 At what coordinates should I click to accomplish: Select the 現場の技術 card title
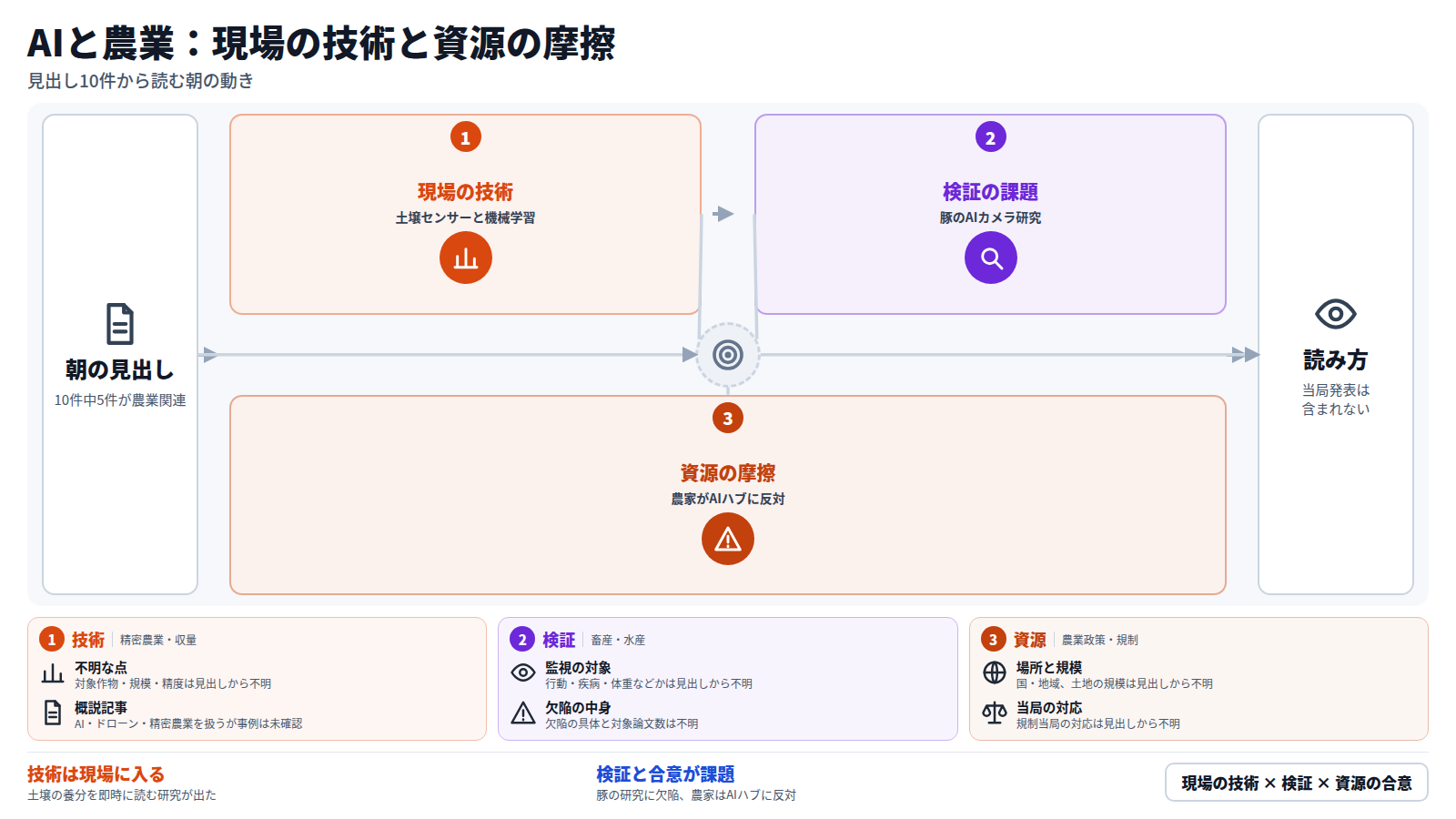[x=466, y=192]
